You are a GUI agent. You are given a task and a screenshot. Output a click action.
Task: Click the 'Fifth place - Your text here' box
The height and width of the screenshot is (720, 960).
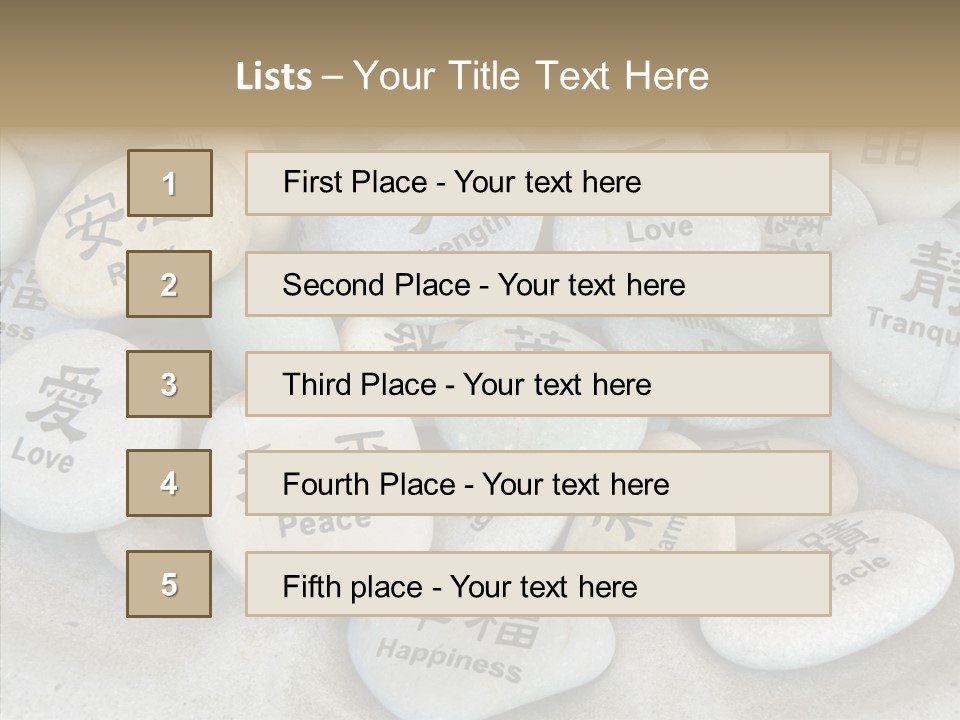[x=538, y=585]
